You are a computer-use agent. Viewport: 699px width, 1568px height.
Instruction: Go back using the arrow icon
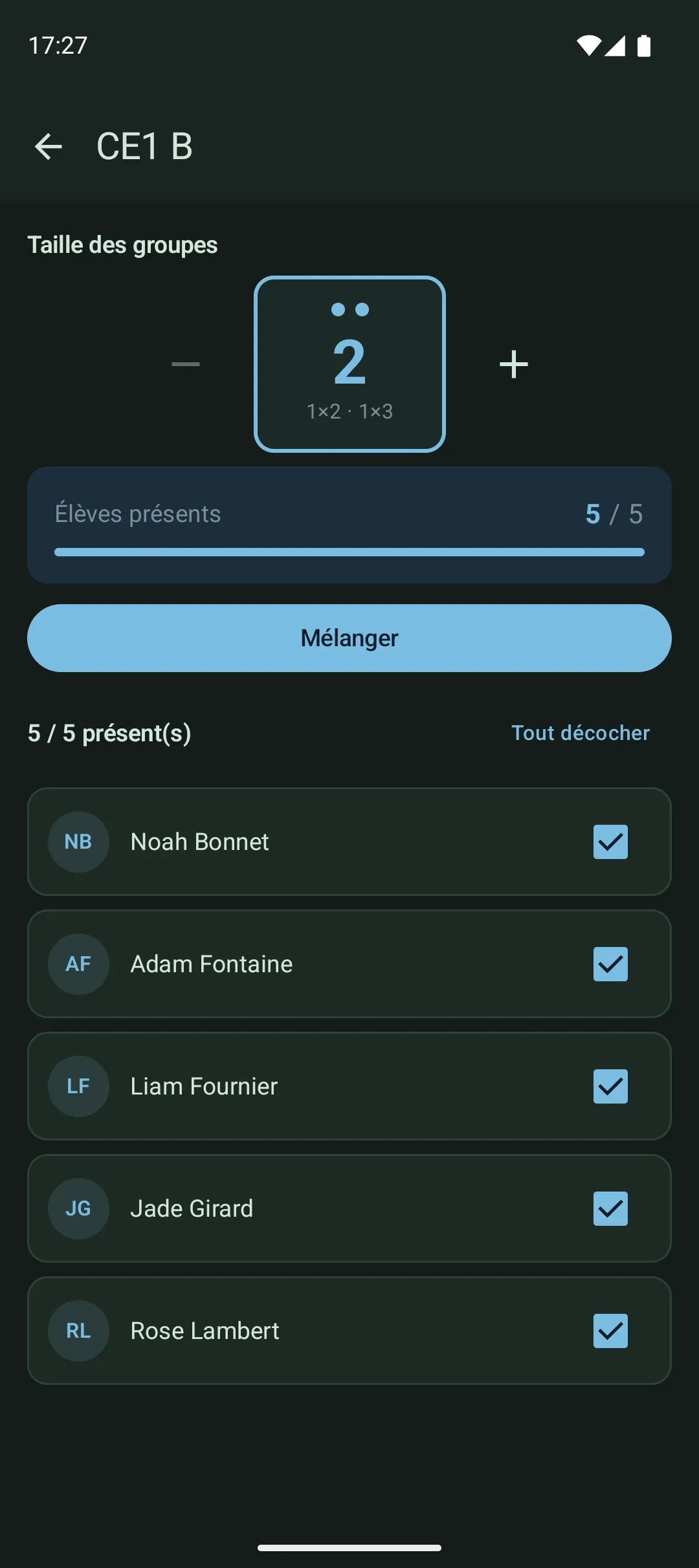(x=49, y=146)
